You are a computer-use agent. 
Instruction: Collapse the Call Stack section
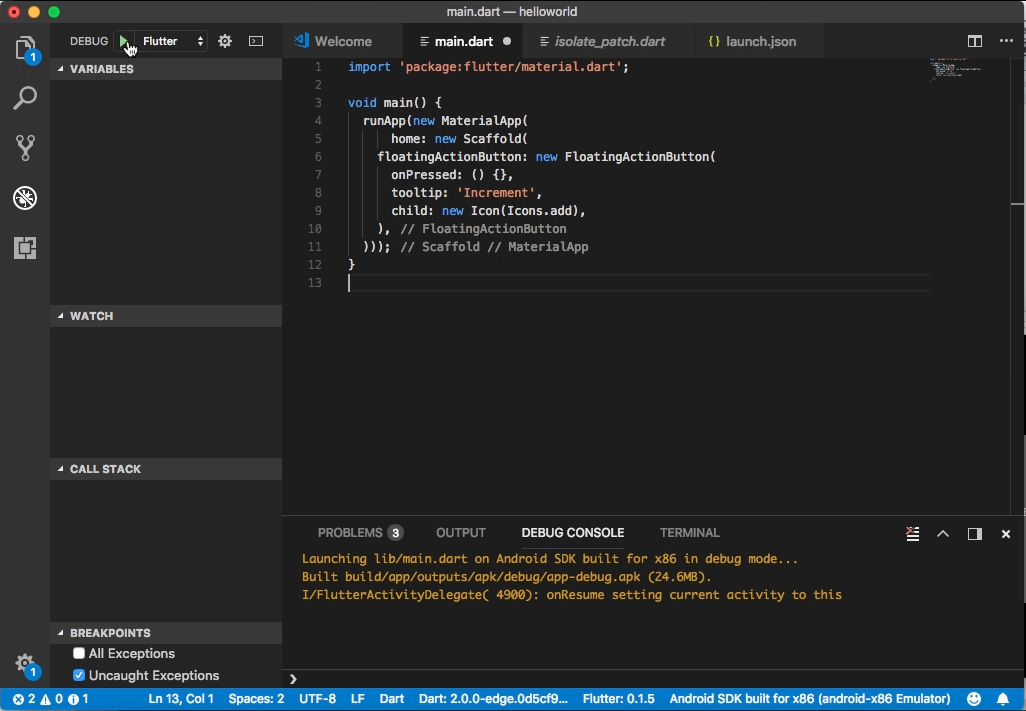(x=166, y=469)
